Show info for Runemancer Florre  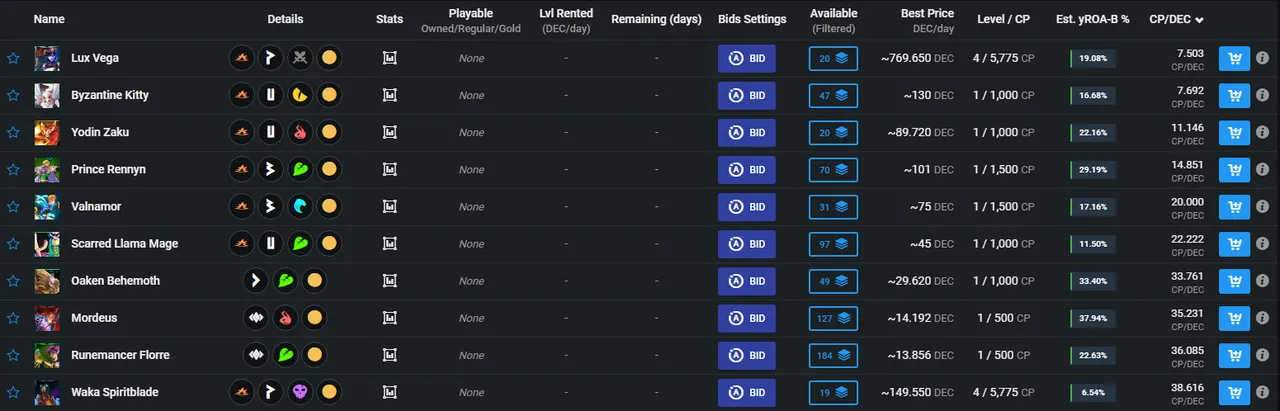[1263, 355]
